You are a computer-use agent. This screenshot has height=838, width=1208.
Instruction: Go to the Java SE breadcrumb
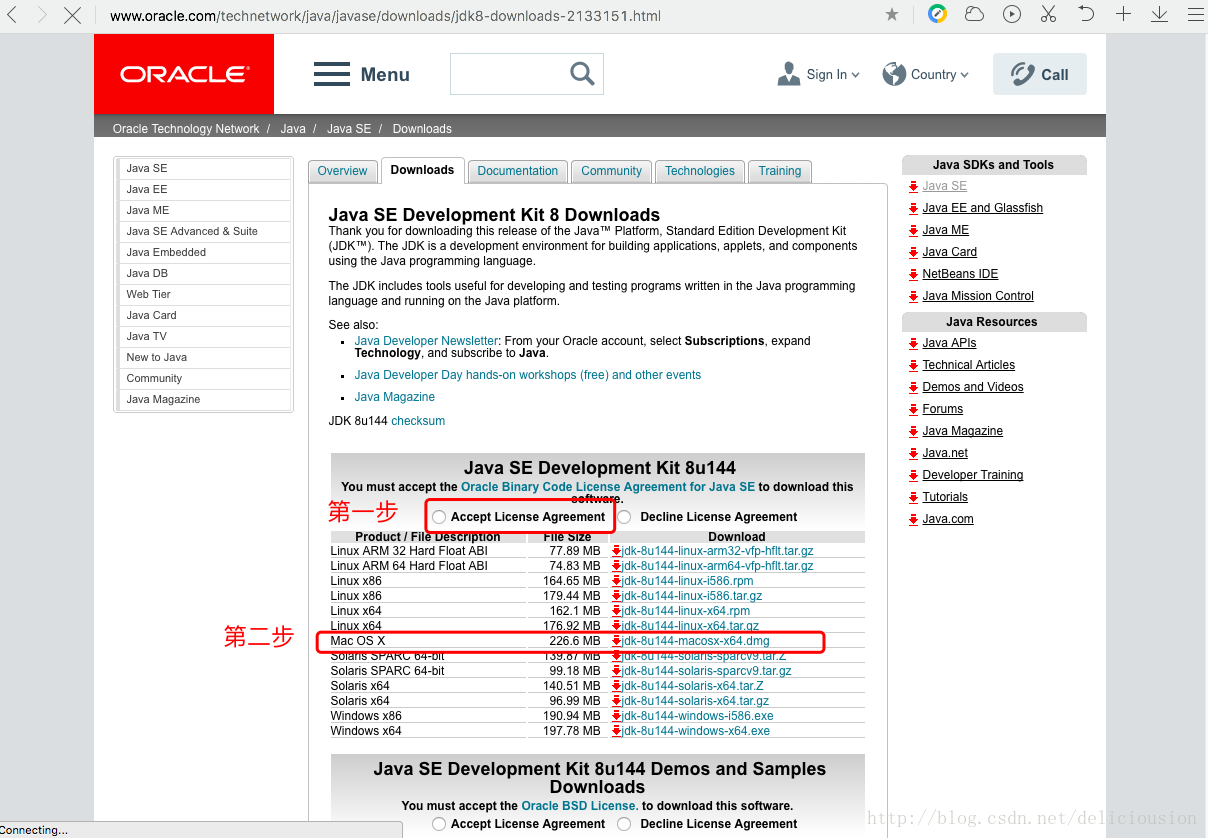349,129
